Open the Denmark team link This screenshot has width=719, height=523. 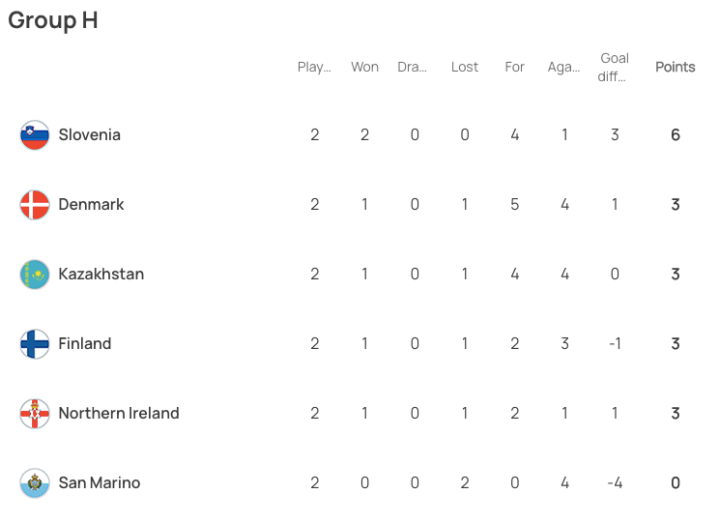pos(91,205)
